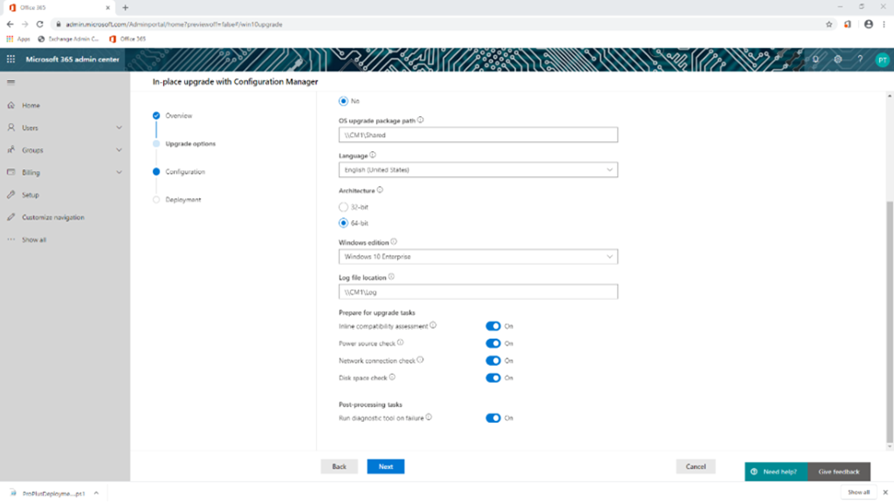This screenshot has height=504, width=894.
Task: Toggle Disk space check switch
Action: click(493, 378)
